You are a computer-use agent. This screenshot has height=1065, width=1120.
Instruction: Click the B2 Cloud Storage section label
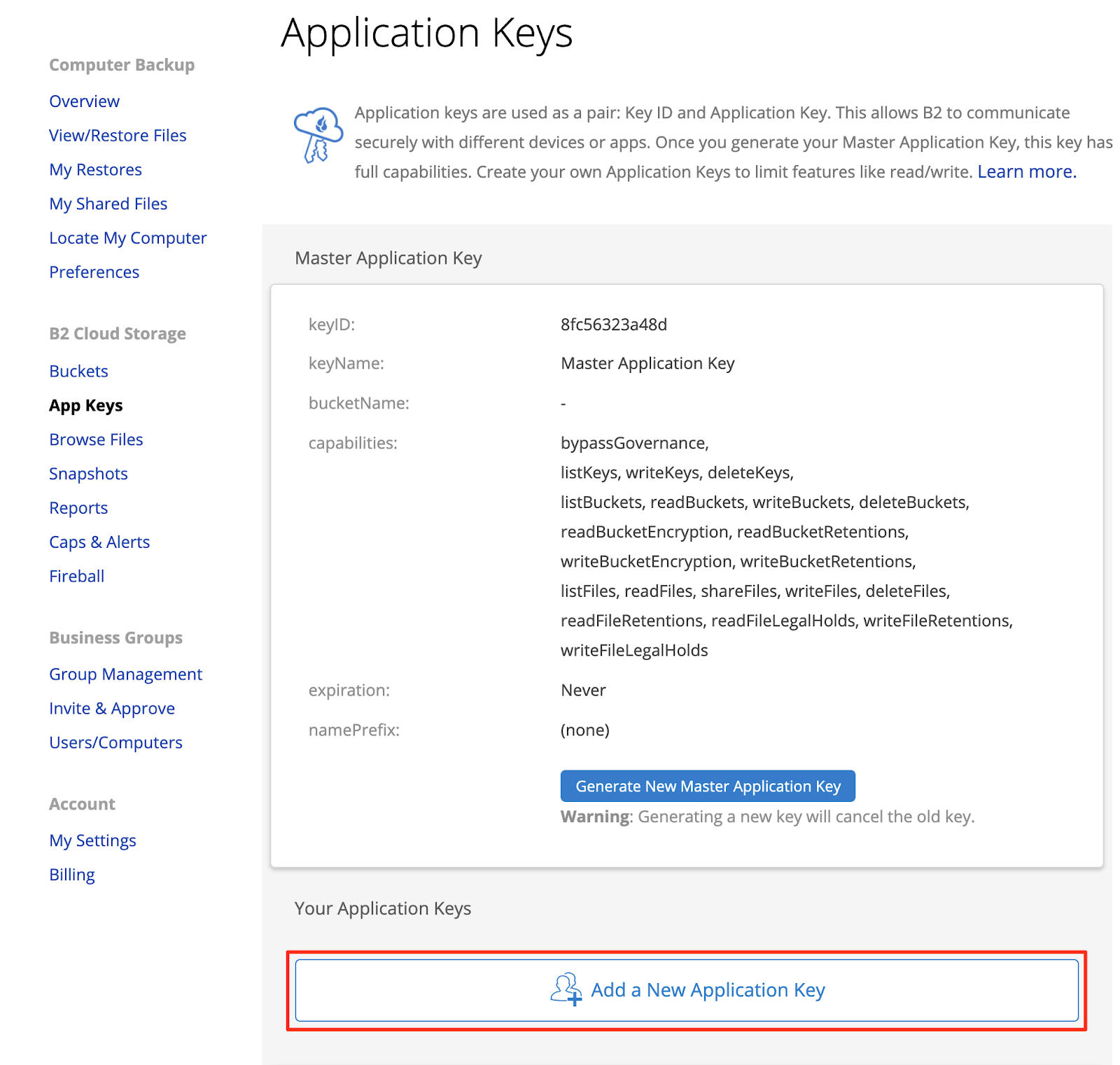point(118,334)
